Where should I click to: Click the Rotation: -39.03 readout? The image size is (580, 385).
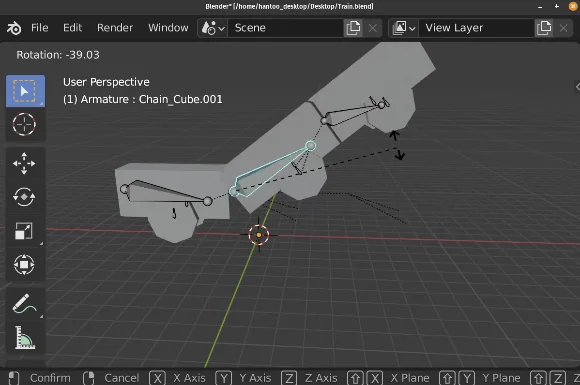point(58,55)
